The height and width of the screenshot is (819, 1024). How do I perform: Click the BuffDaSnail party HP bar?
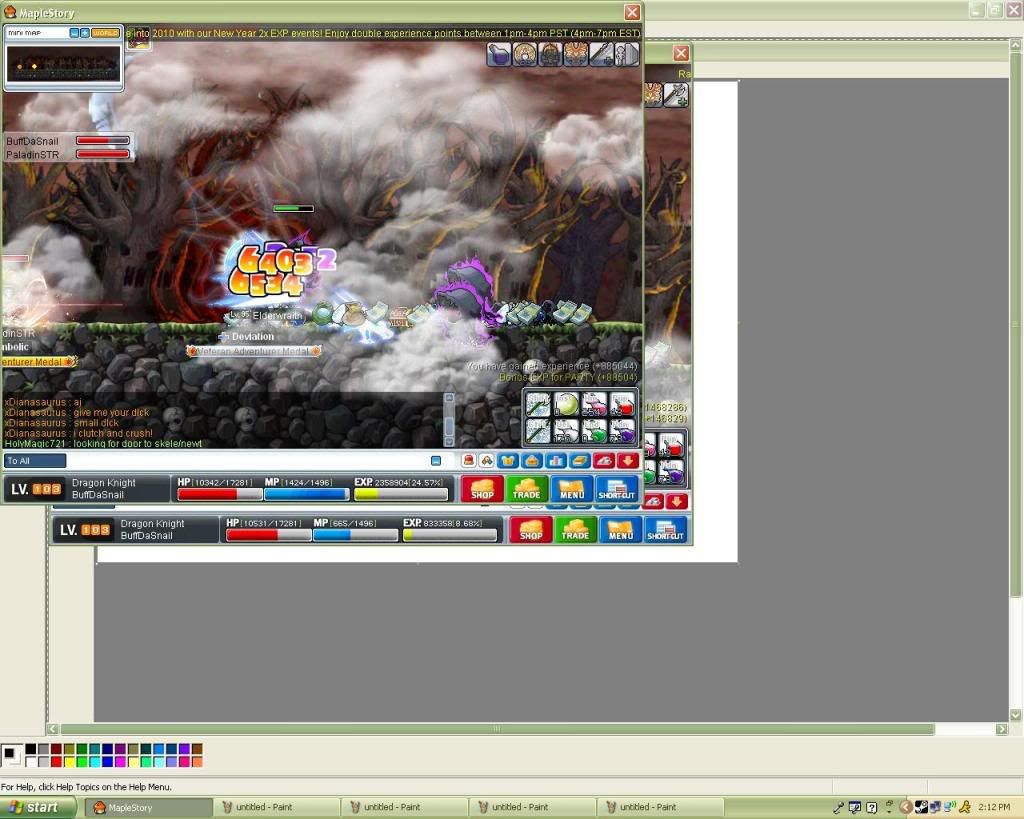coord(103,140)
